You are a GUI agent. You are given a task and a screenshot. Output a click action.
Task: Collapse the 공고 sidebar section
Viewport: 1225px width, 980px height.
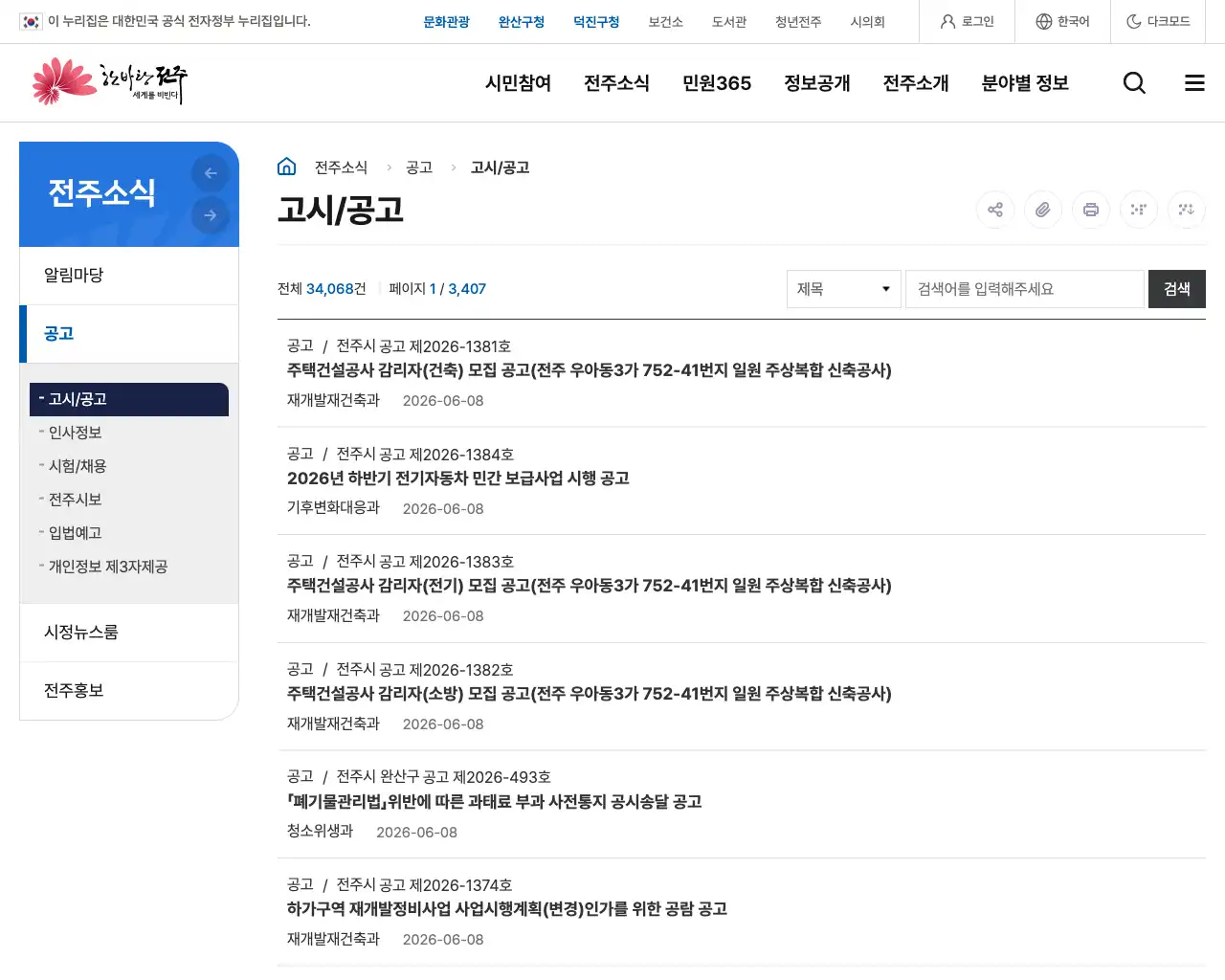129,334
